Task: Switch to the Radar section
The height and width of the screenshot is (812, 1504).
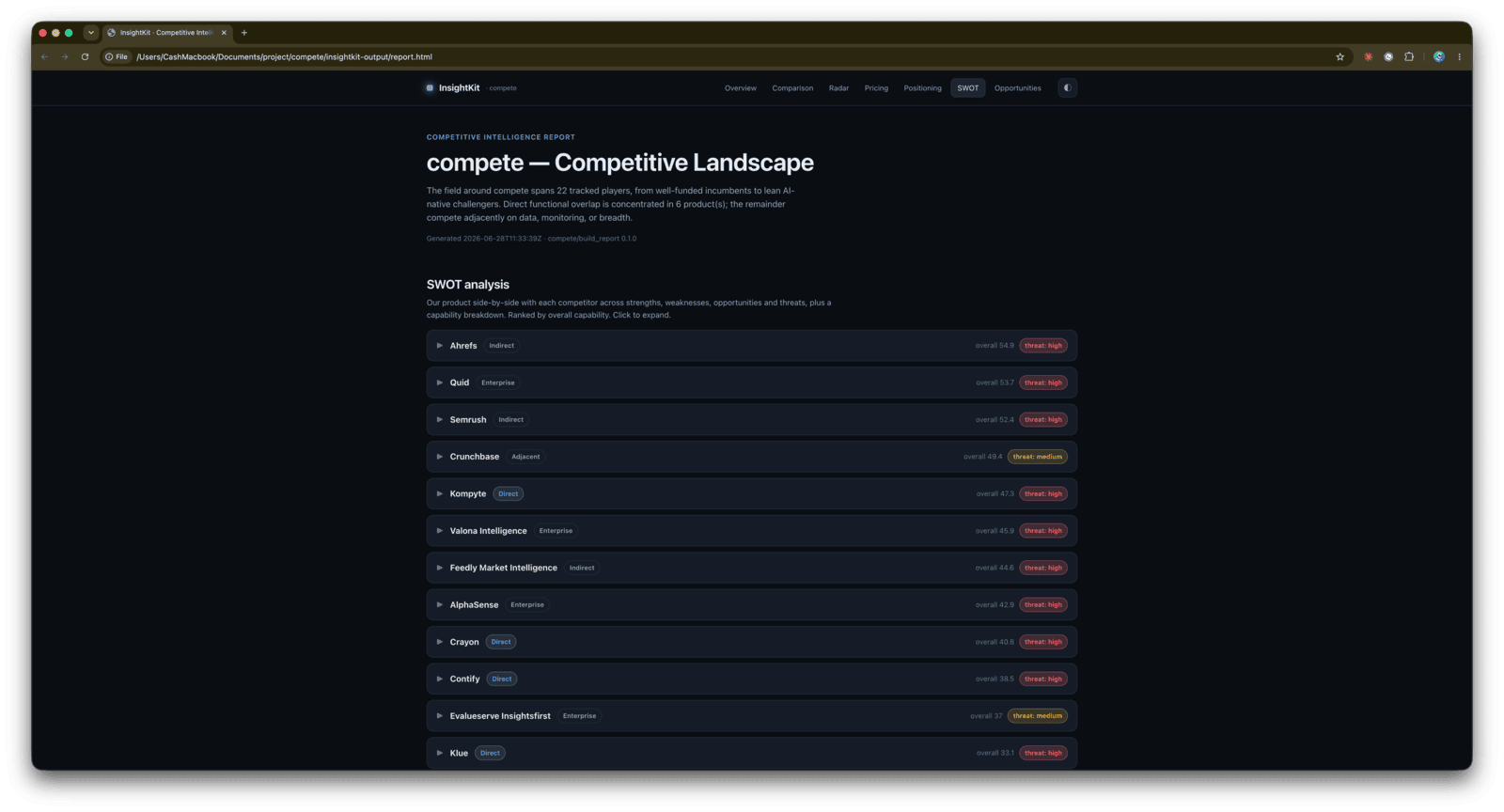Action: point(838,88)
